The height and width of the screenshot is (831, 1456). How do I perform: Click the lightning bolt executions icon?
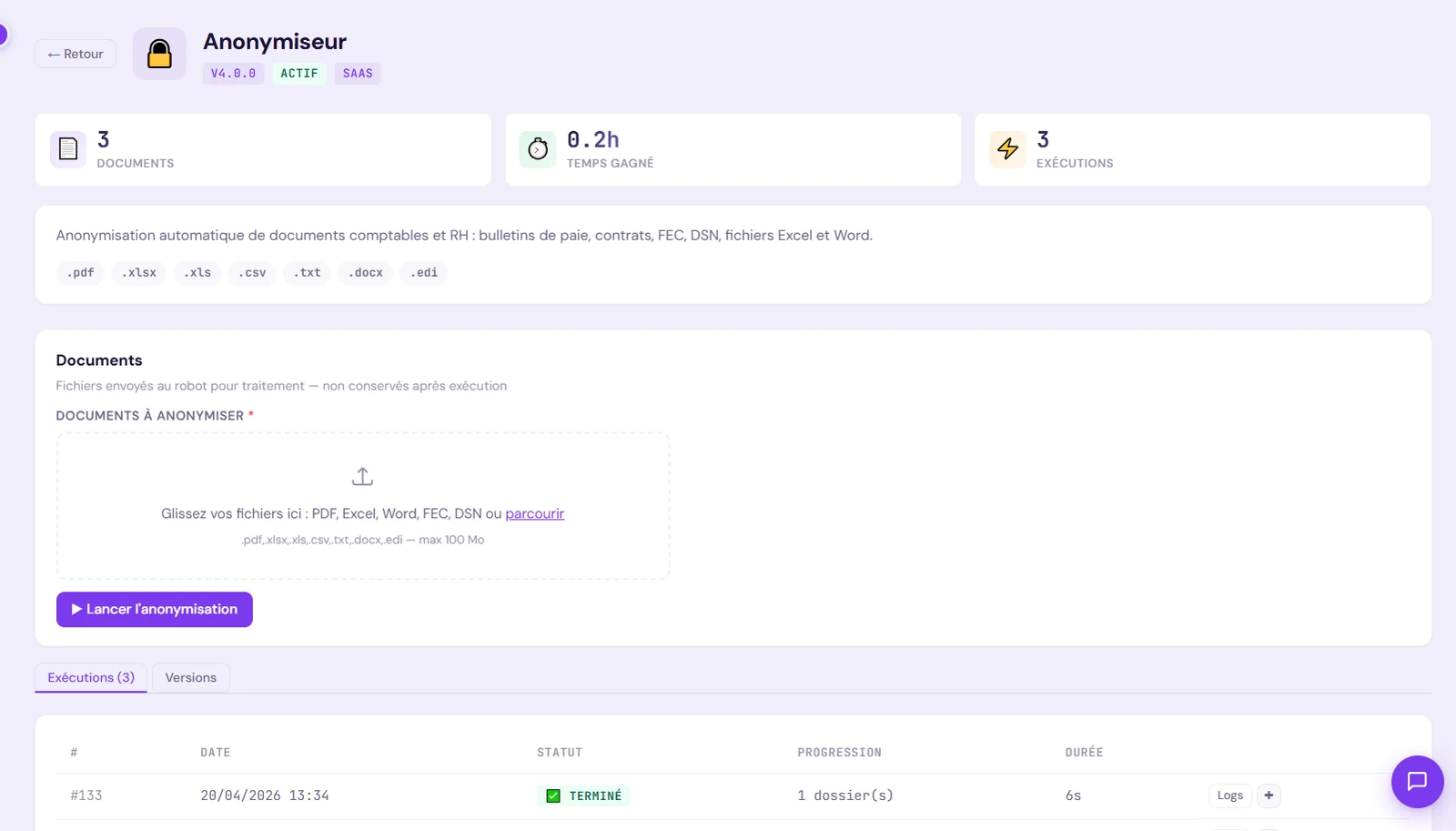point(1007,148)
